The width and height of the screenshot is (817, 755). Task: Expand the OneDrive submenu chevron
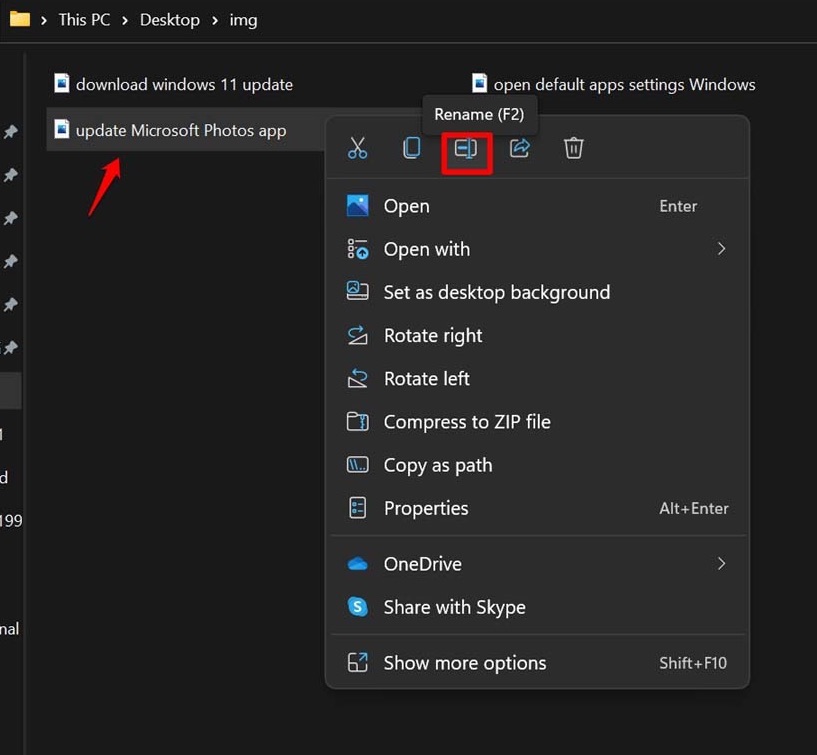(x=721, y=564)
